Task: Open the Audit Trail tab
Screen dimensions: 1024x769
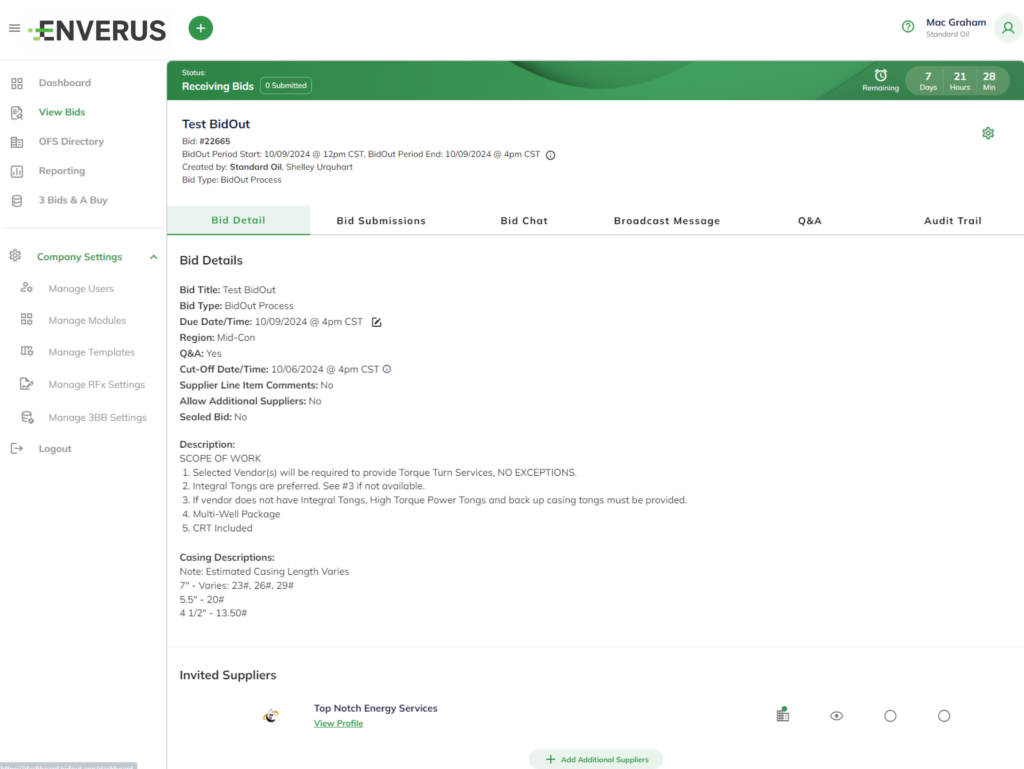Action: (x=952, y=220)
